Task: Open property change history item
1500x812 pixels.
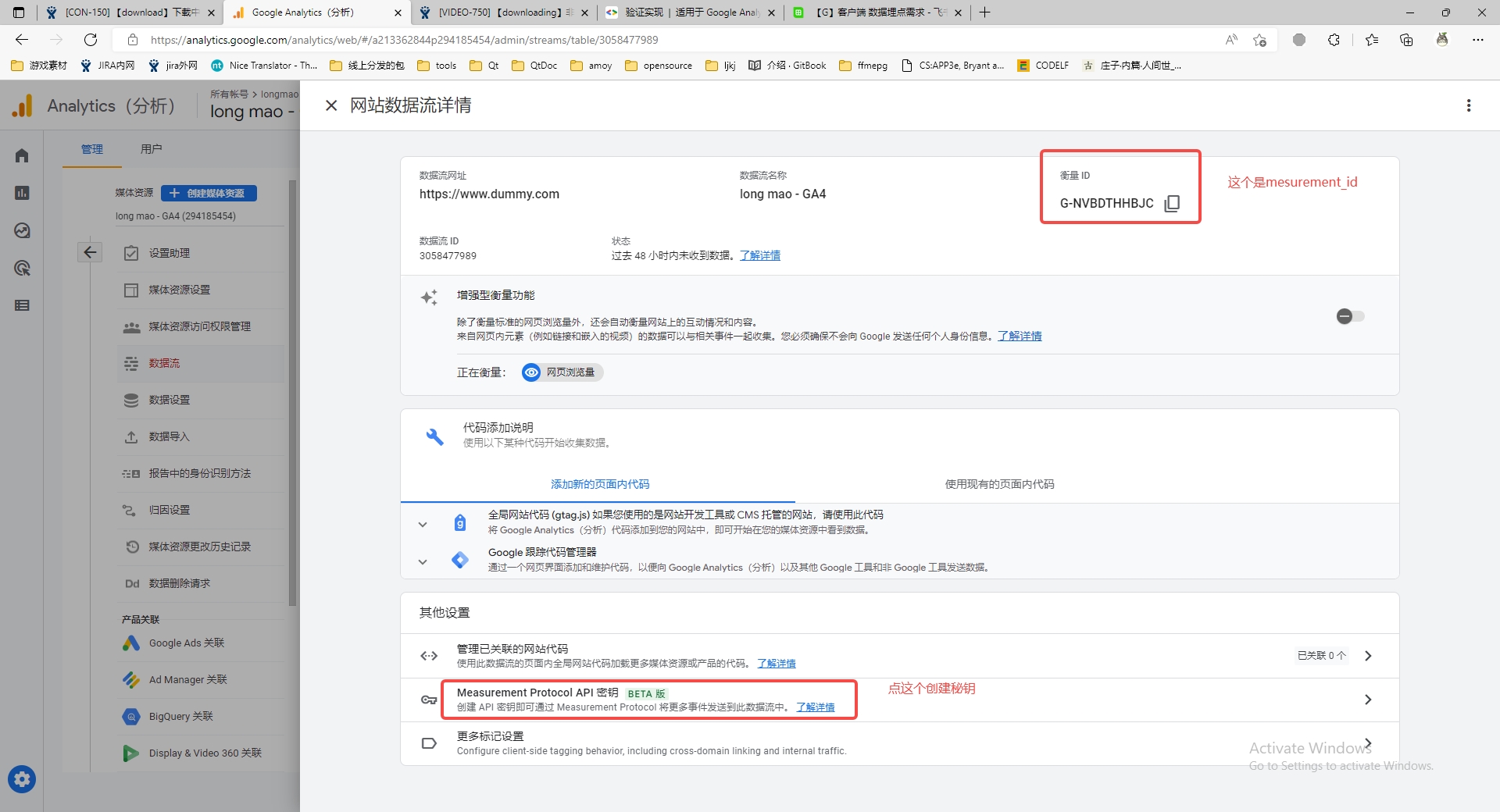Action: tap(201, 547)
